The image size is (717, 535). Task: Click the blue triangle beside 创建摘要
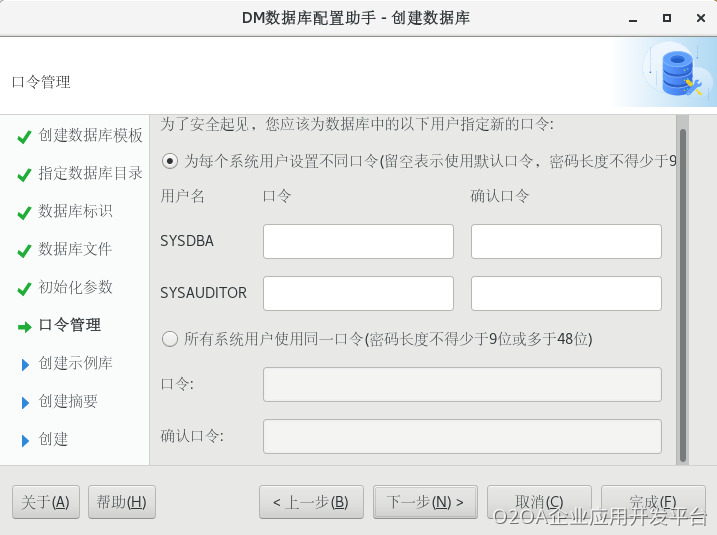[25, 402]
